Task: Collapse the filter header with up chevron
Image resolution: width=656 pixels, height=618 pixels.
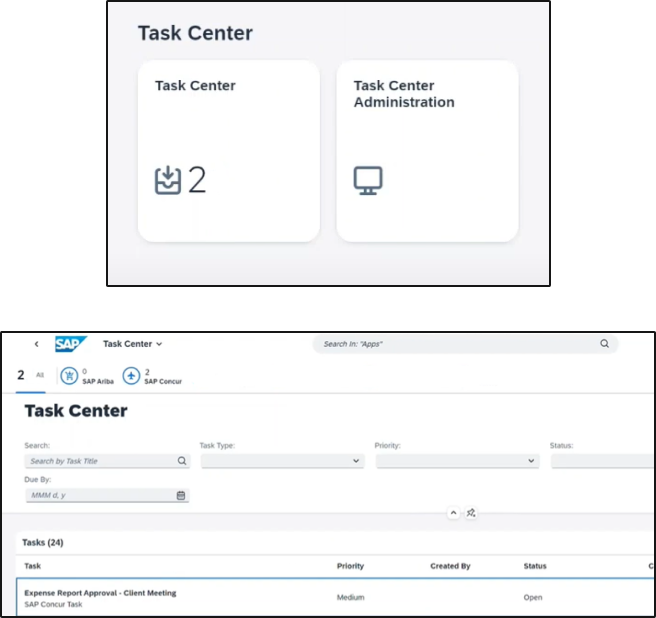Action: coord(454,513)
